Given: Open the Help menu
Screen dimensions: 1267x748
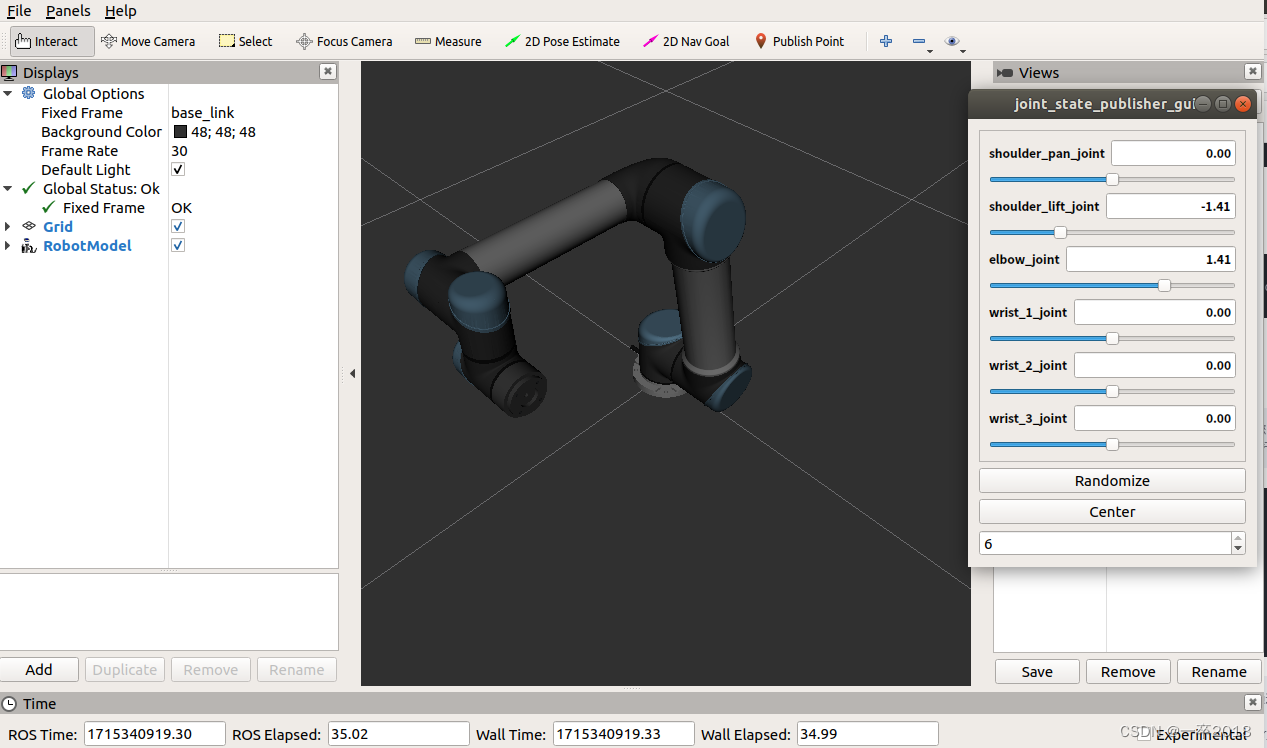Looking at the screenshot, I should (x=121, y=11).
